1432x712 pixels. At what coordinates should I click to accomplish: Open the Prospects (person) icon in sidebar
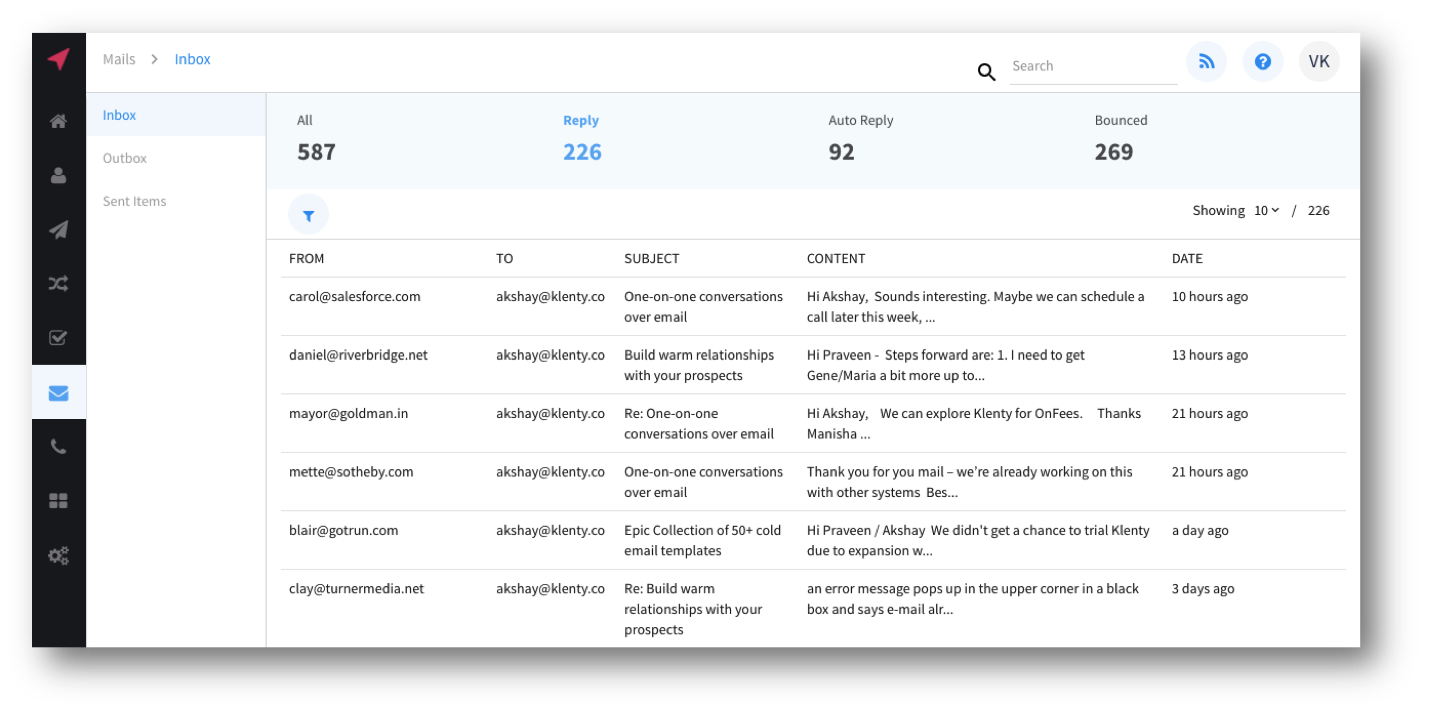(x=57, y=175)
